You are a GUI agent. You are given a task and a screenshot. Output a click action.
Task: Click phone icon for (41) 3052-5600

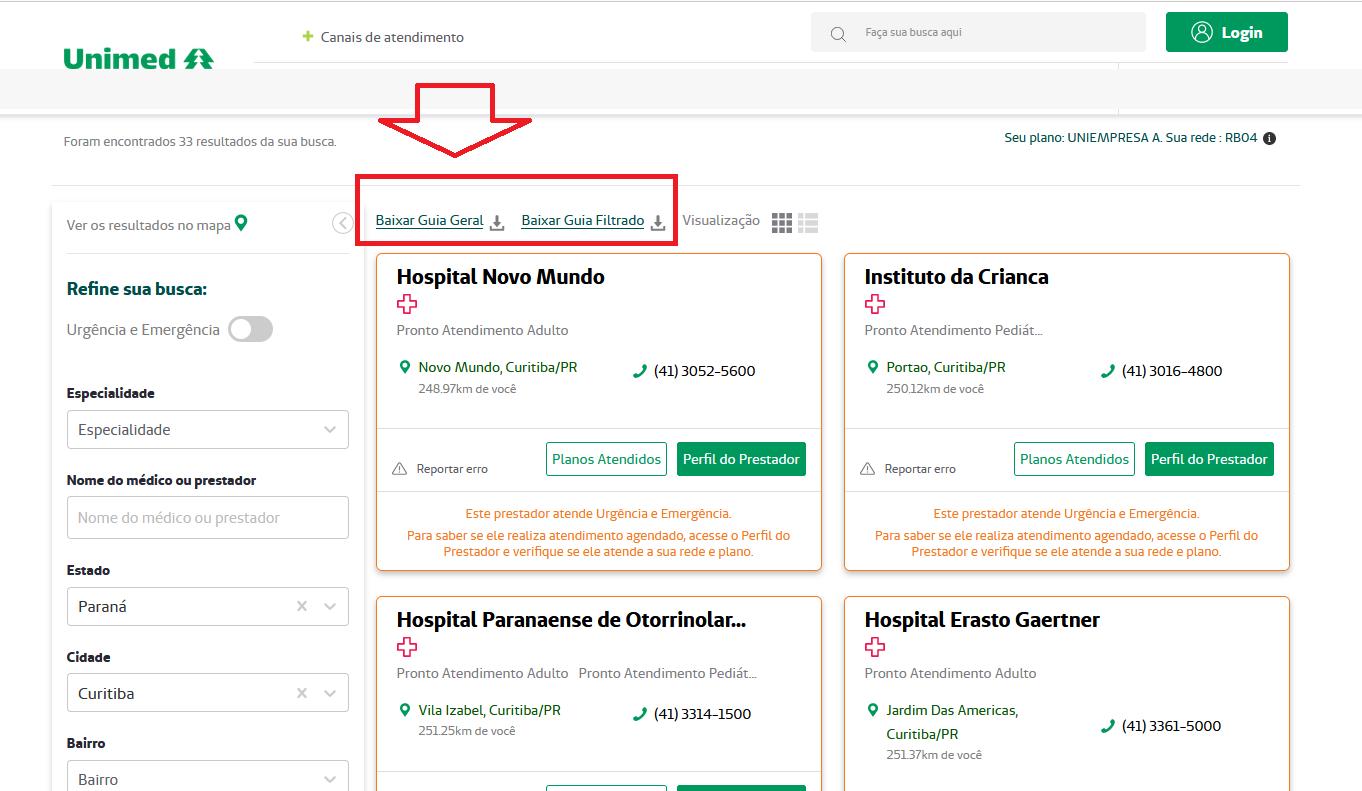[640, 371]
